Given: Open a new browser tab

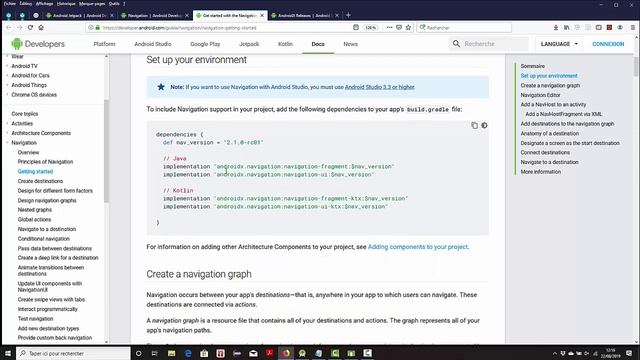Looking at the screenshot, I should (348, 15).
